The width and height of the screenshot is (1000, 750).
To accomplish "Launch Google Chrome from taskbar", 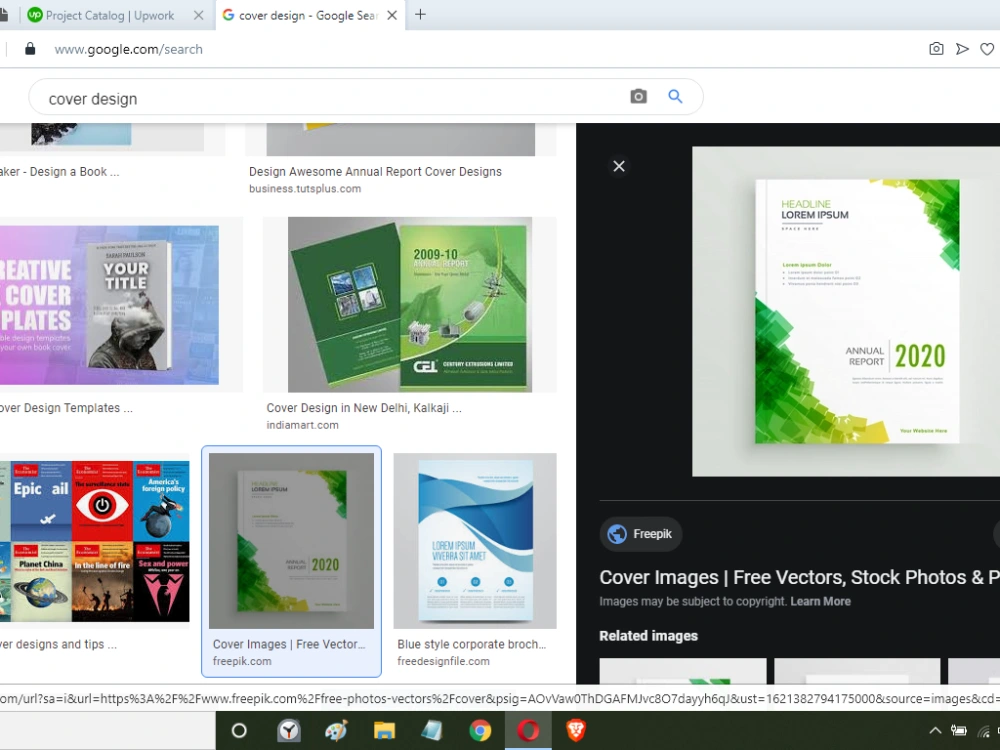I will click(x=480, y=731).
